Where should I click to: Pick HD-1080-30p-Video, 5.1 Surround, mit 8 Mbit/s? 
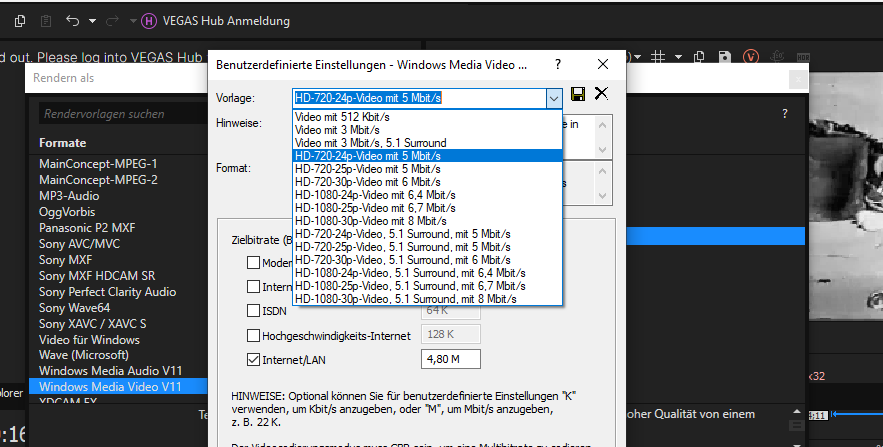coord(427,298)
